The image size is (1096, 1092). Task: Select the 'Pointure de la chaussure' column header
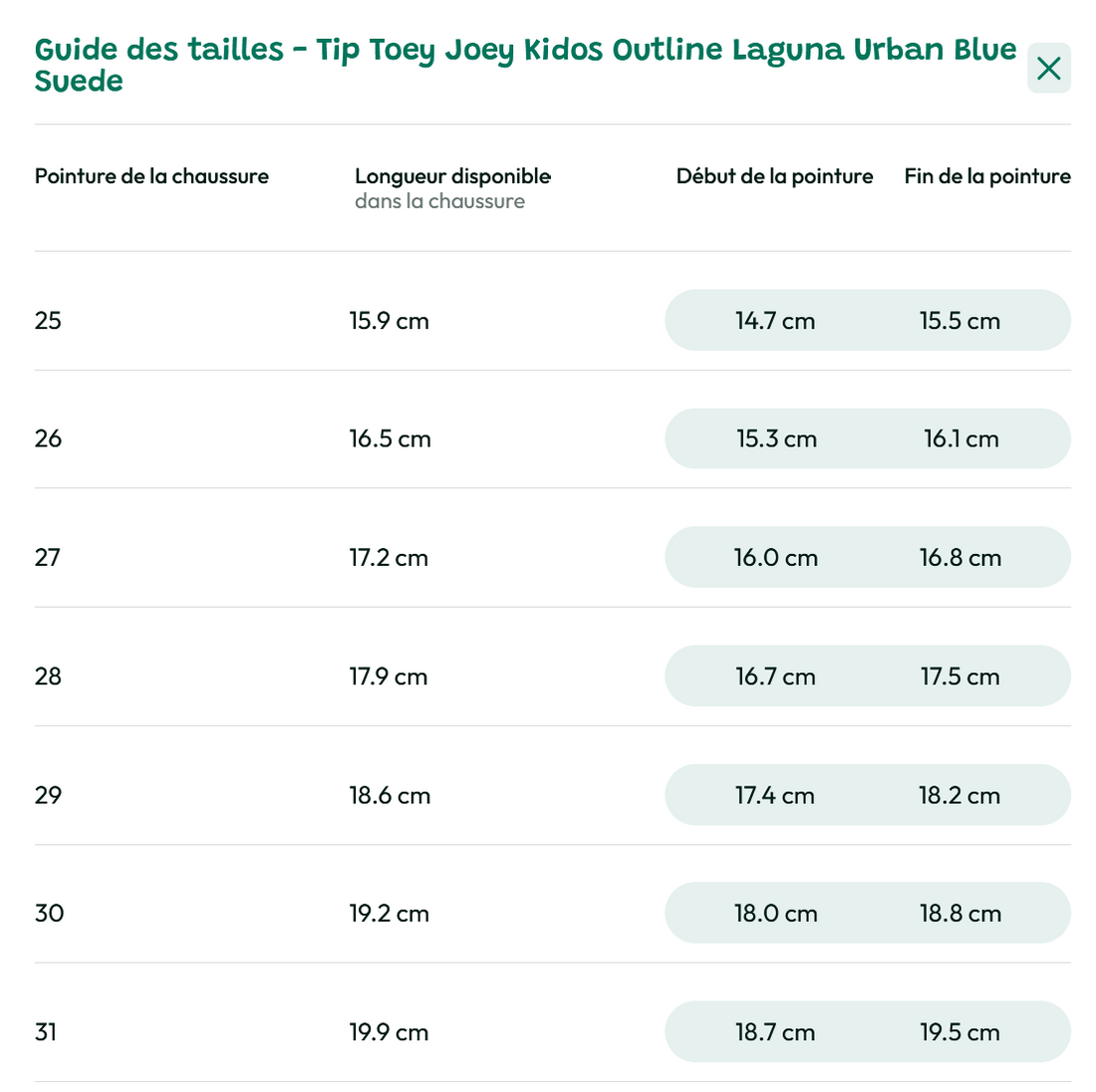151,176
